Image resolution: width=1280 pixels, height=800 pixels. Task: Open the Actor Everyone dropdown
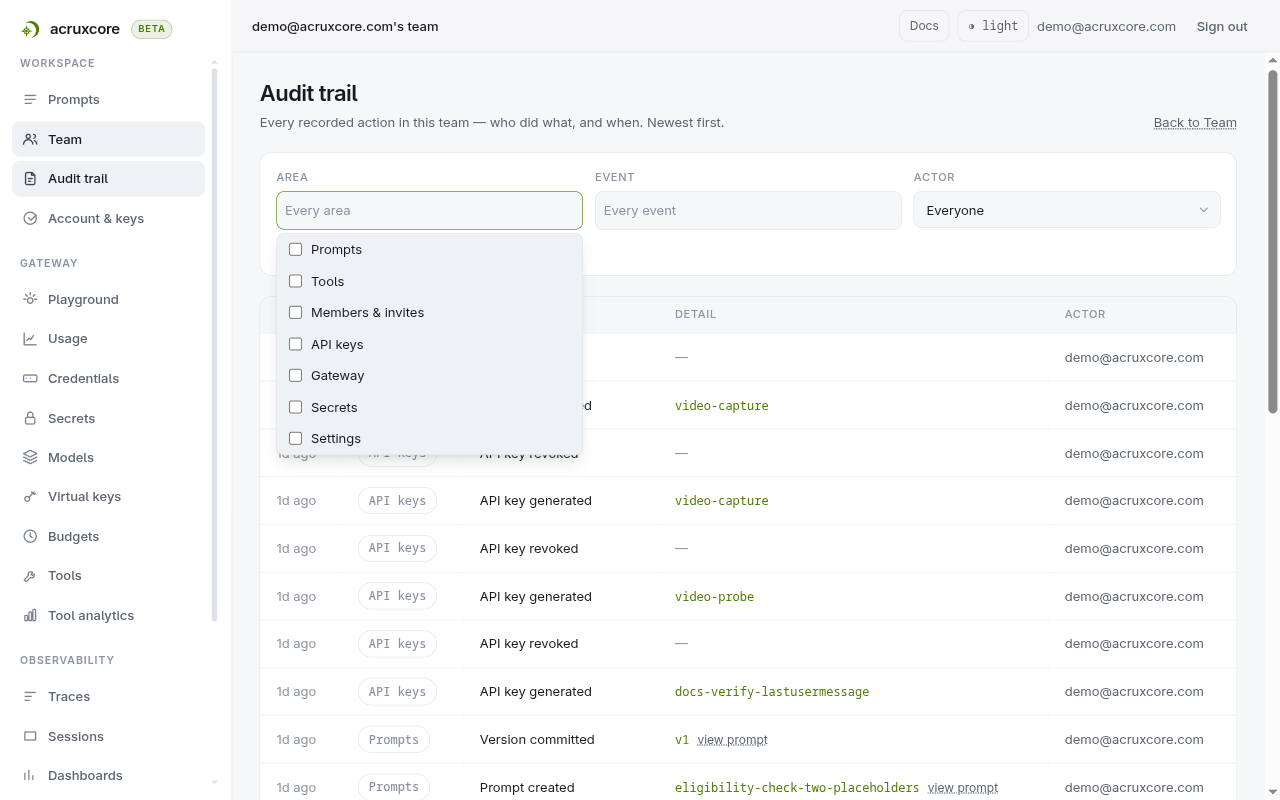[1067, 211]
